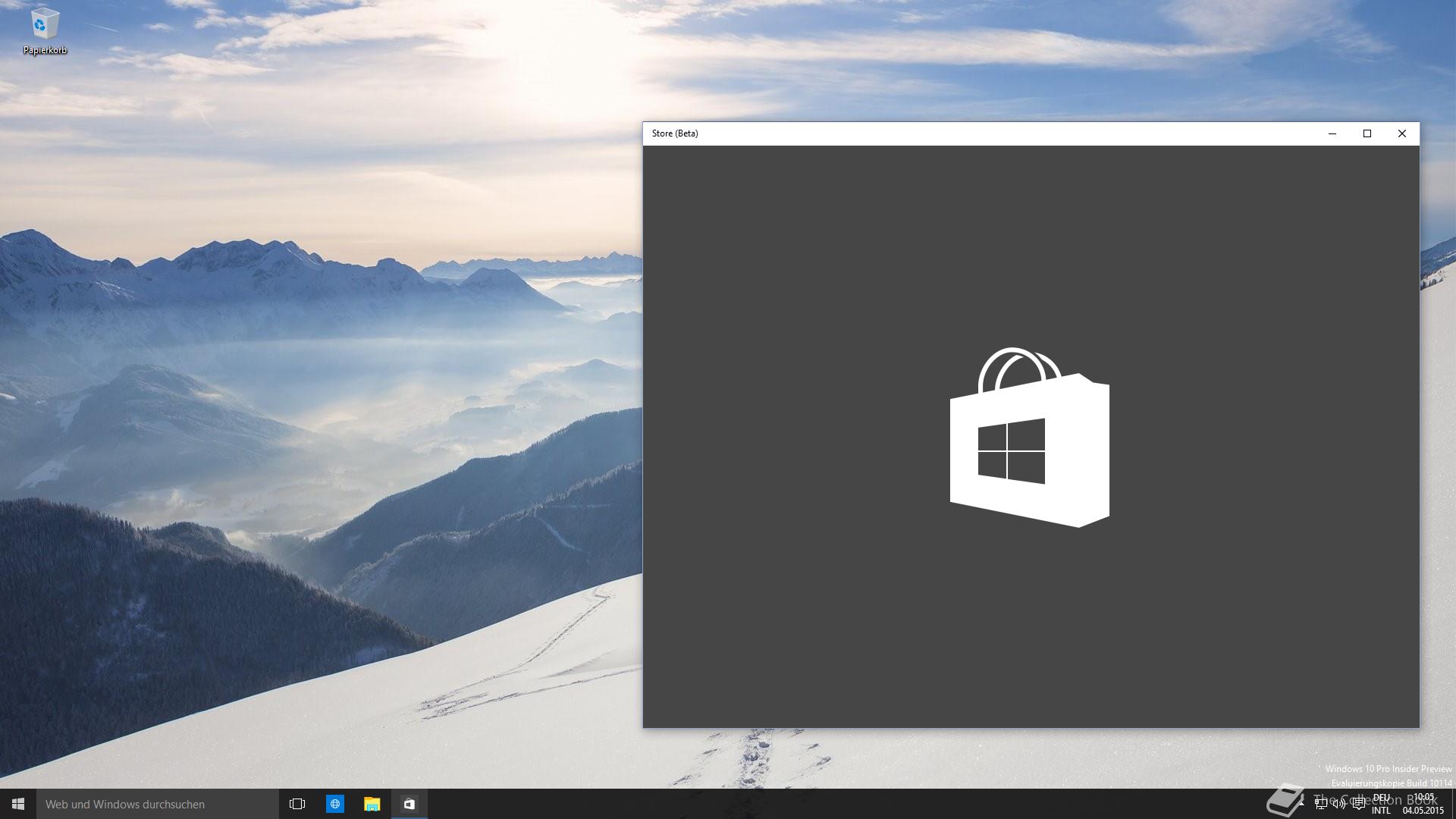Viewport: 1456px width, 819px height.
Task: Open the volume speaker tray icon
Action: tap(1339, 804)
